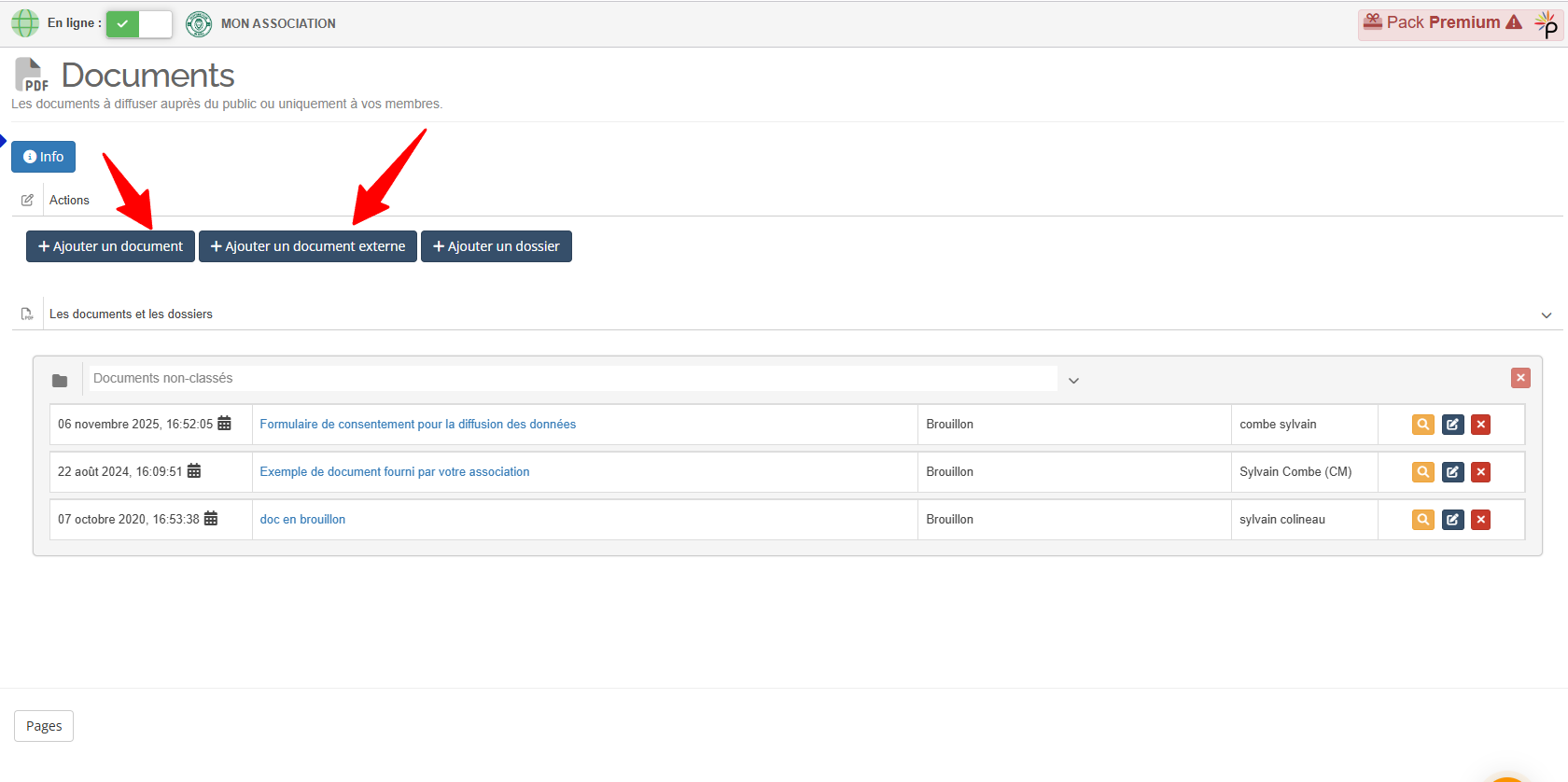Open the doc en brouillon link
This screenshot has width=1568, height=782.
[x=302, y=520]
